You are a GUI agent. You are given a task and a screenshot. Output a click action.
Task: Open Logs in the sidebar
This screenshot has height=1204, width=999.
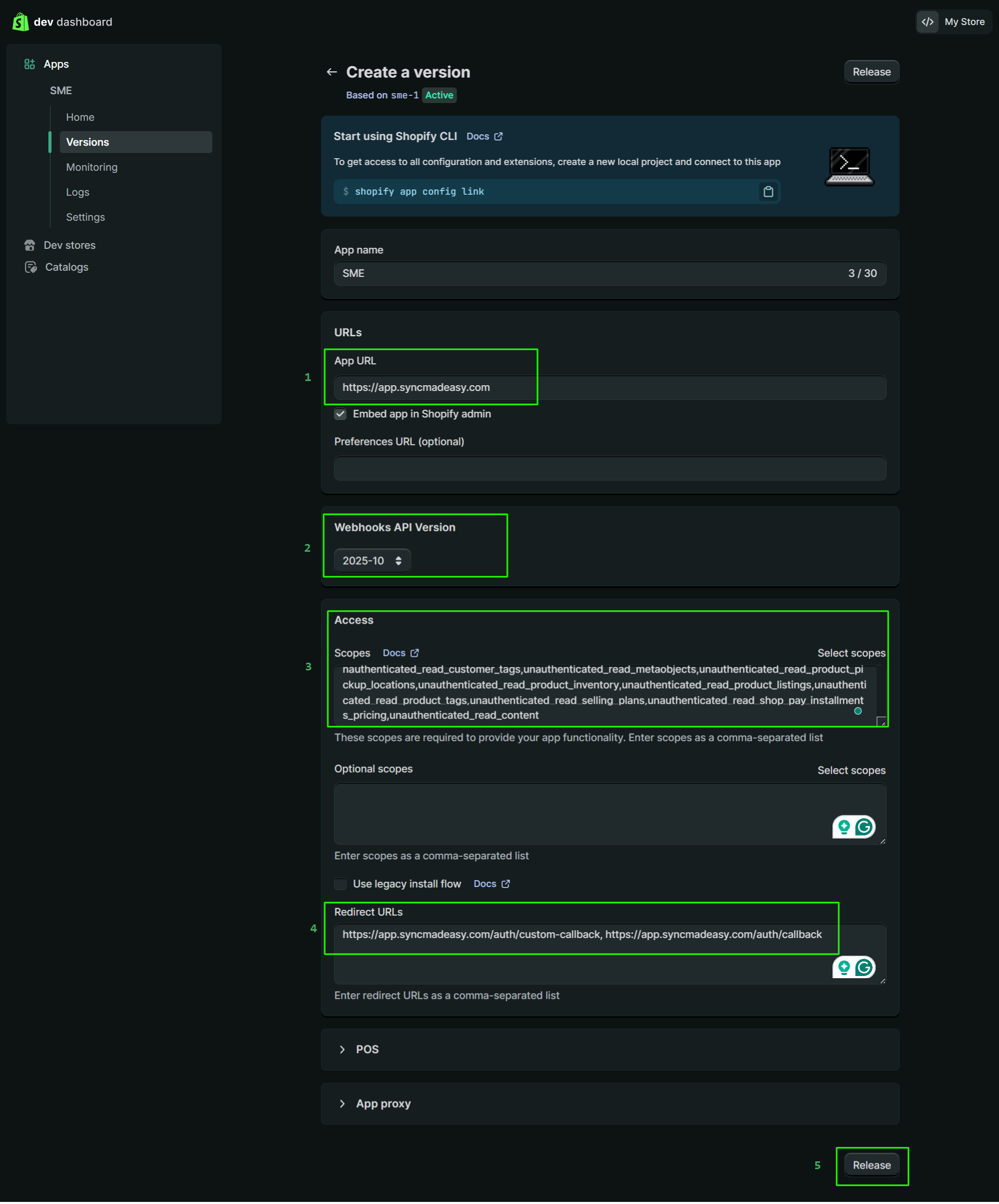pos(78,192)
